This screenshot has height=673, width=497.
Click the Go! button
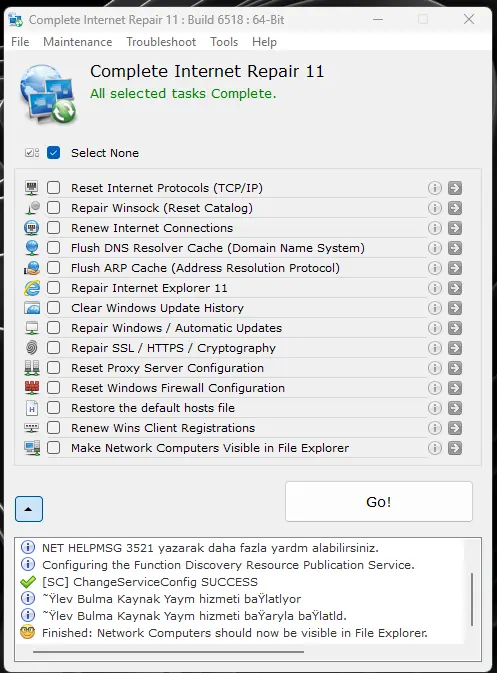coord(379,502)
